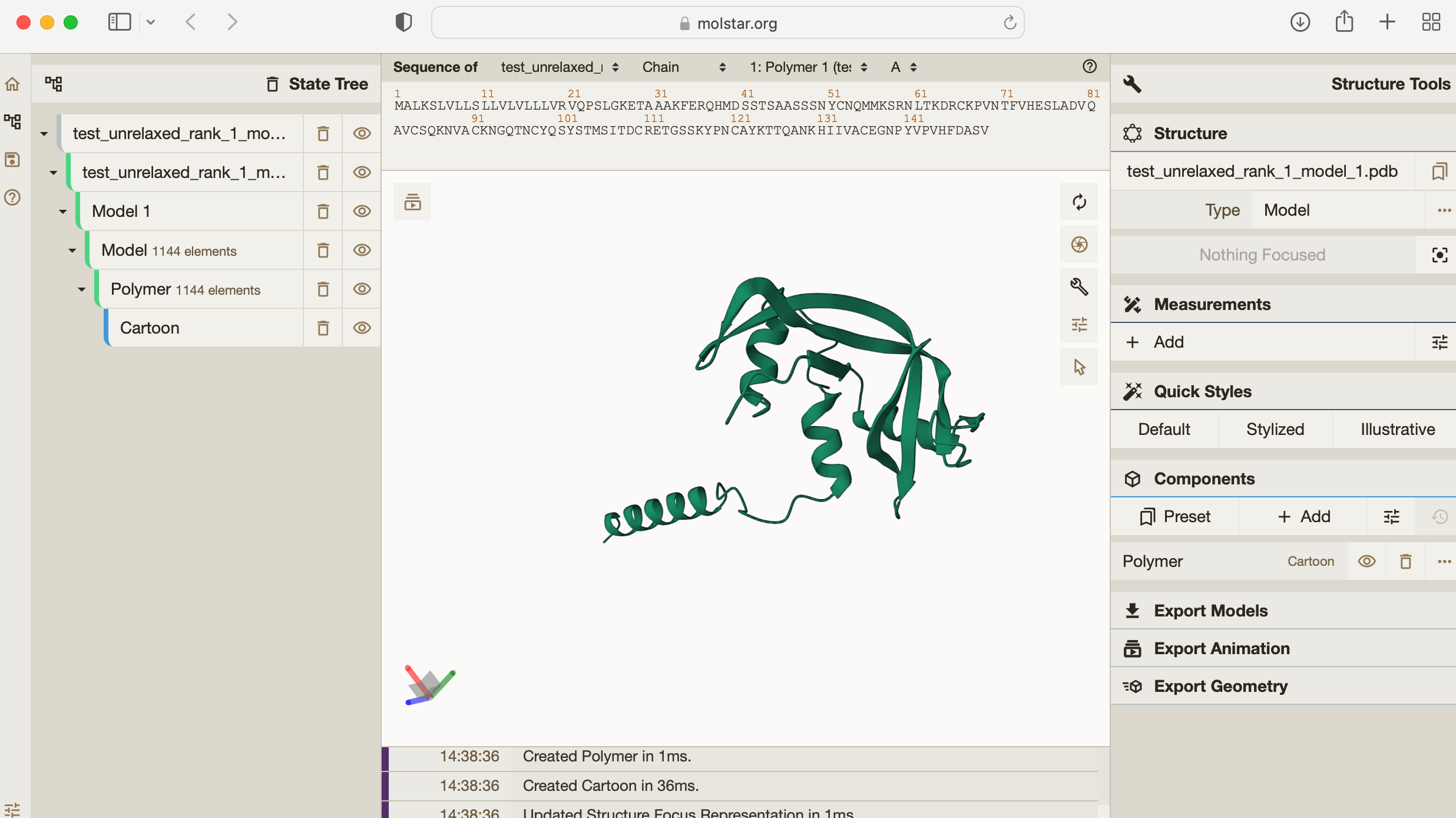Screen dimensions: 1456x818
Task: Hide the Polymer component in Components panel
Action: coord(1366,562)
